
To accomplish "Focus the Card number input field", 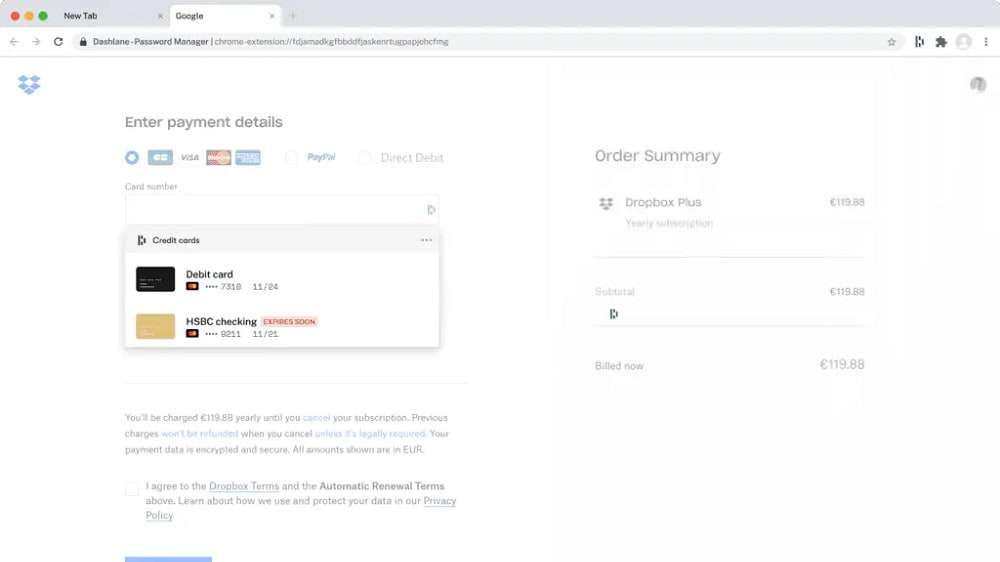I will [282, 210].
